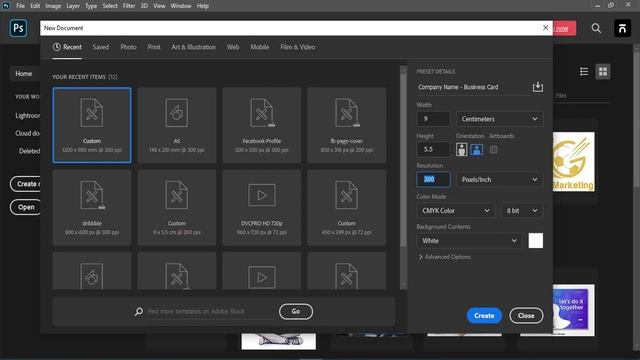Open the Window menu
Screen dimensions: 640x360
coord(181,6)
